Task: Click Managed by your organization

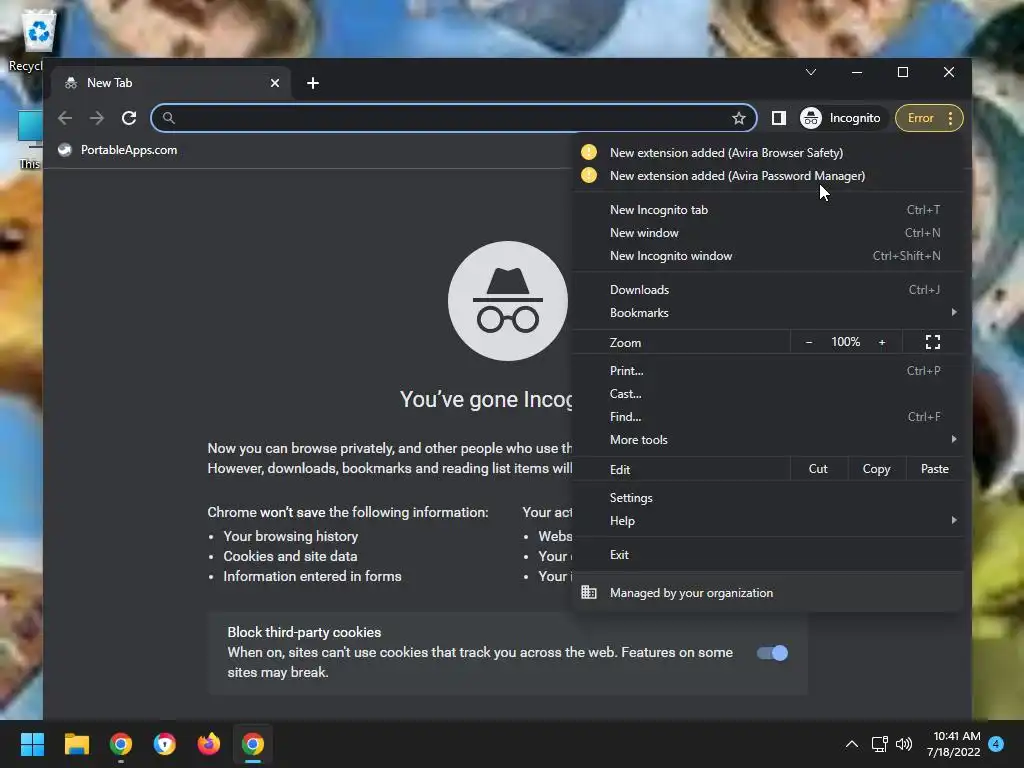Action: [768, 592]
